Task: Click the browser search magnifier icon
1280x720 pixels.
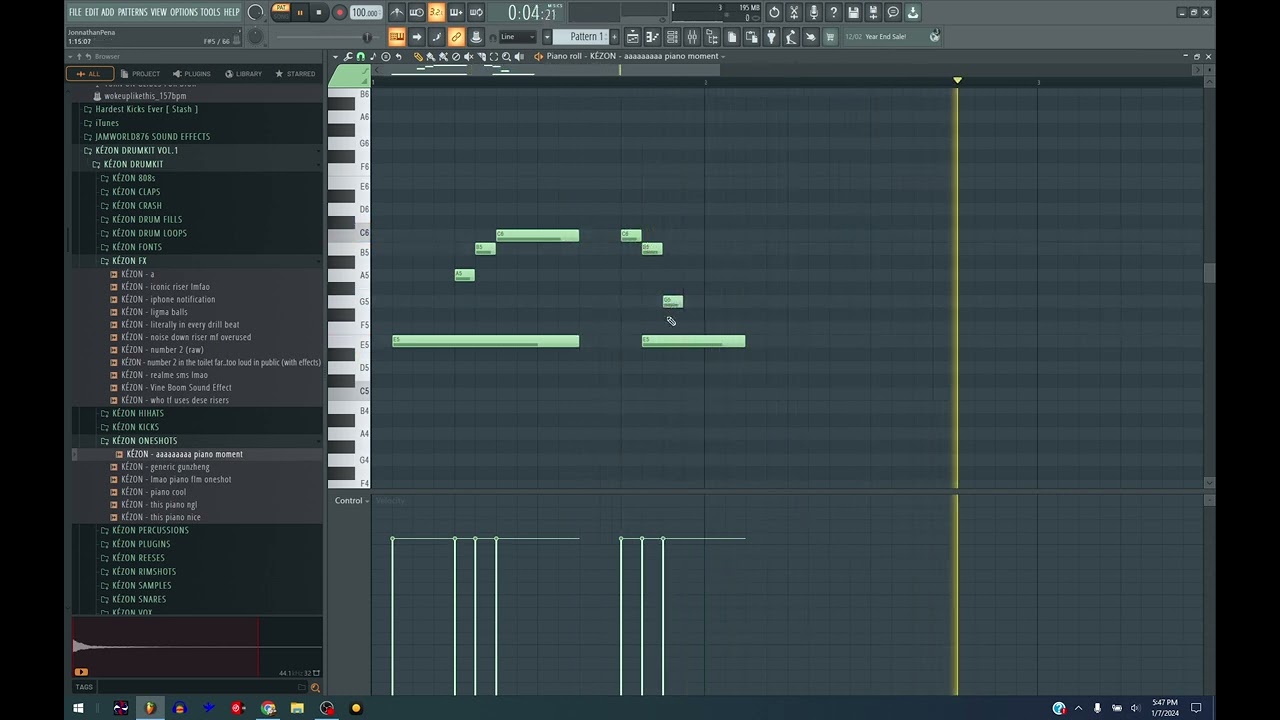Action: [315, 687]
